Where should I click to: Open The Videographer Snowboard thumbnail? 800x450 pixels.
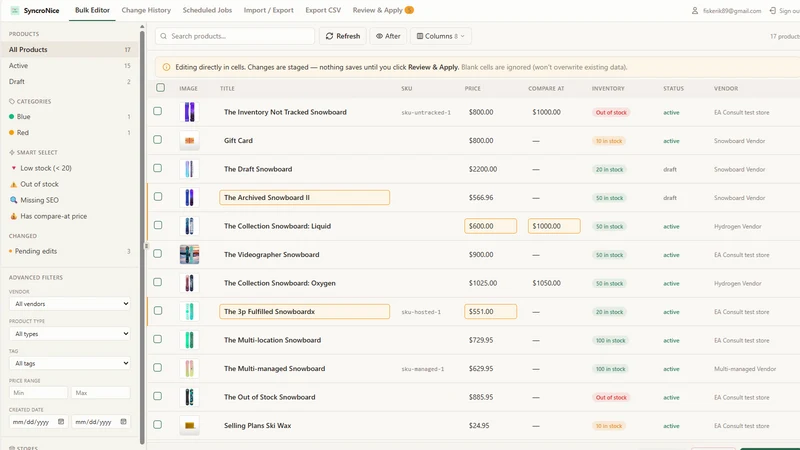pos(189,255)
